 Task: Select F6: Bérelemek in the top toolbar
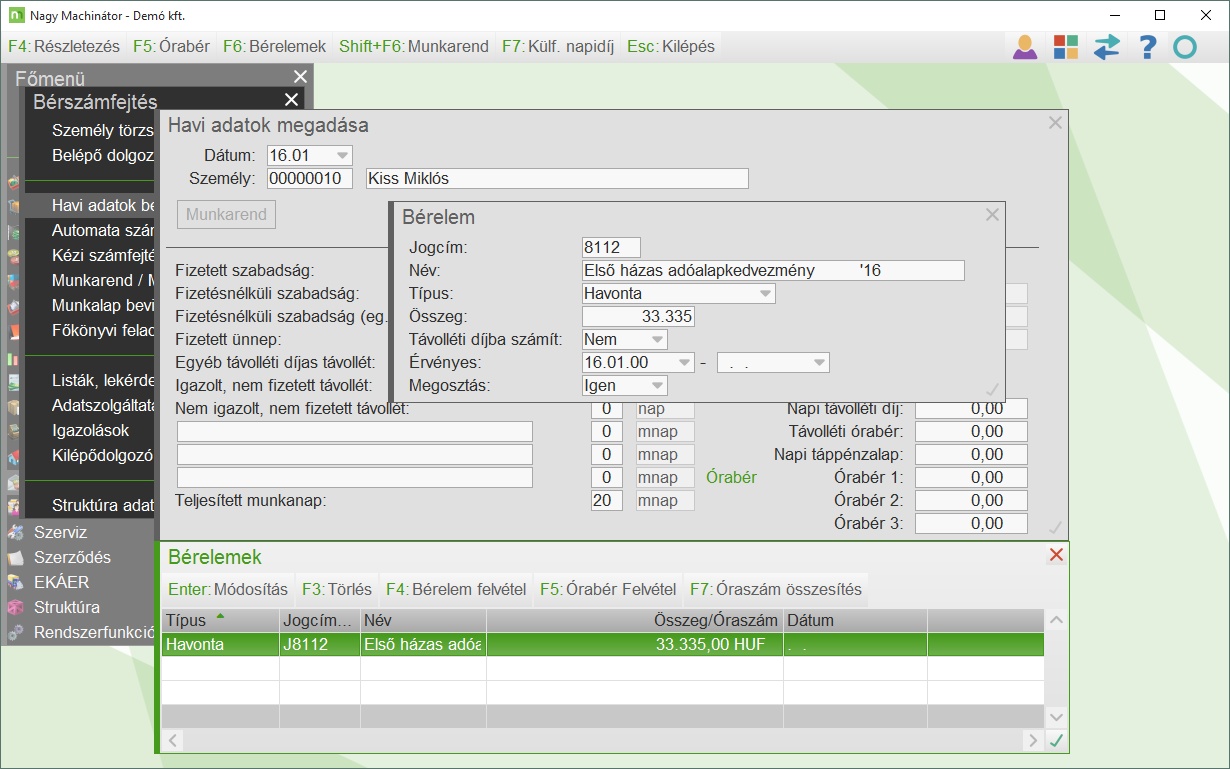click(274, 47)
